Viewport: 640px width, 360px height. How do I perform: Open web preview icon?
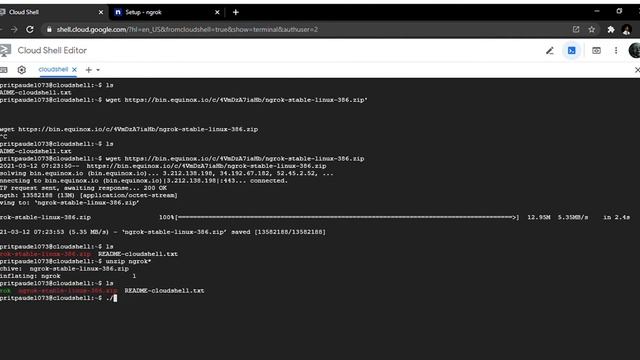pyautogui.click(x=596, y=51)
